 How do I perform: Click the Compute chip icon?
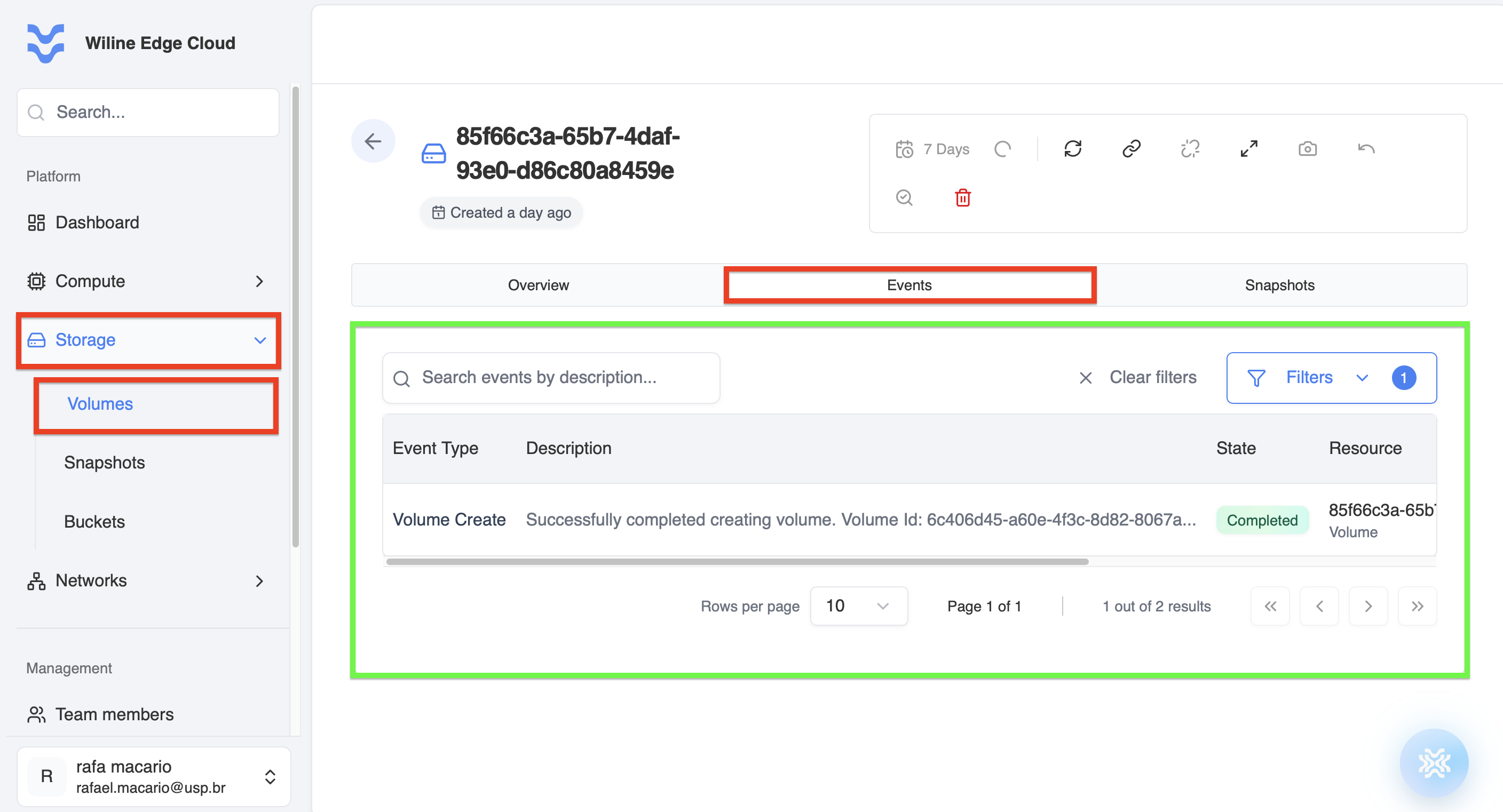36,282
